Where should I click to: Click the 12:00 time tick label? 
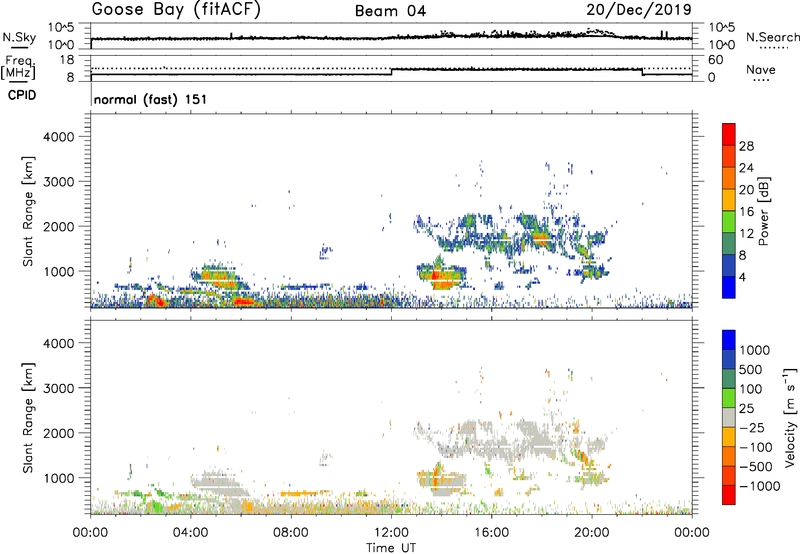click(x=391, y=533)
